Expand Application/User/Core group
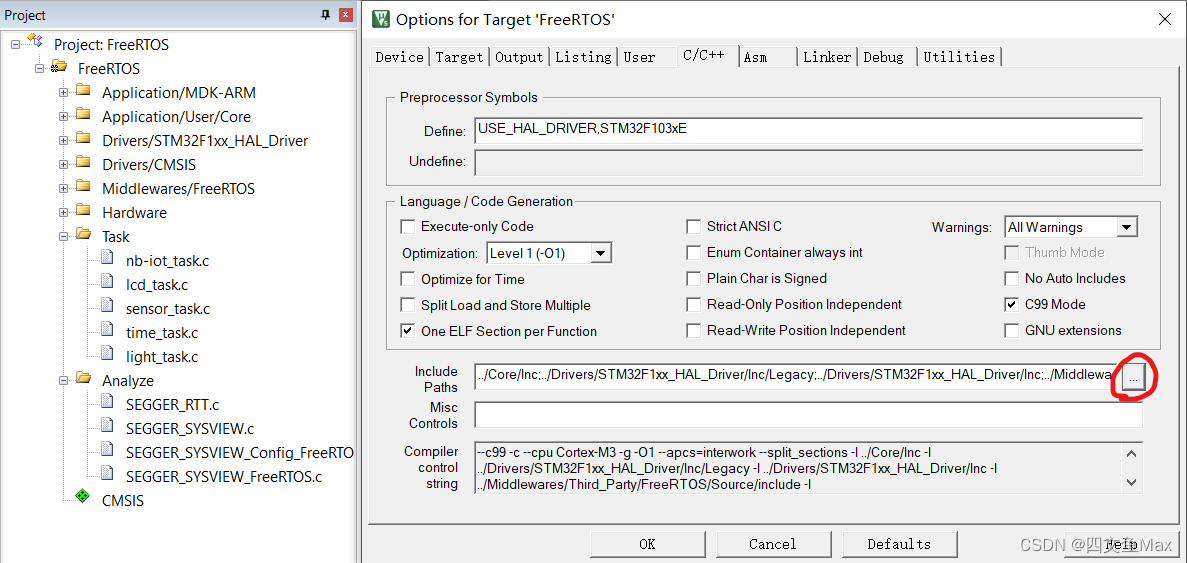The height and width of the screenshot is (563, 1187). click(64, 117)
